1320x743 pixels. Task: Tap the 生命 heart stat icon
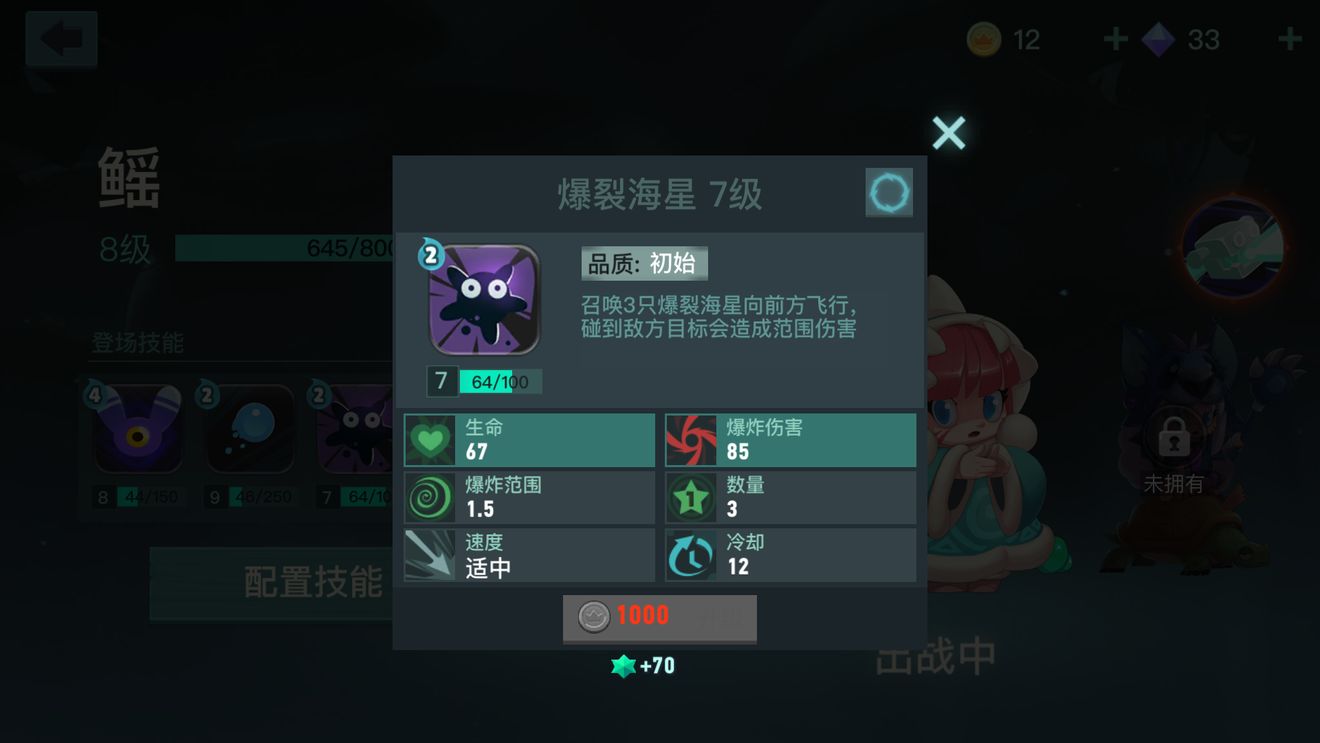point(430,441)
